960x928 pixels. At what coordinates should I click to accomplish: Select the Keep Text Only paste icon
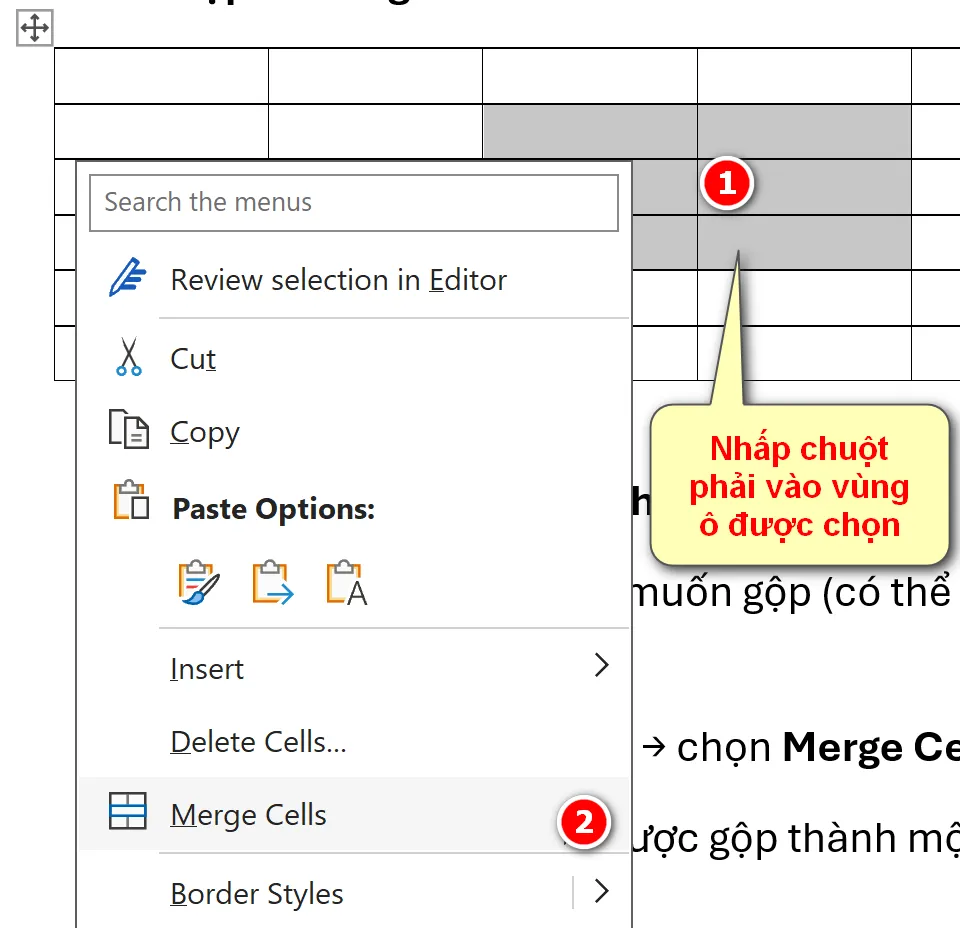click(344, 581)
